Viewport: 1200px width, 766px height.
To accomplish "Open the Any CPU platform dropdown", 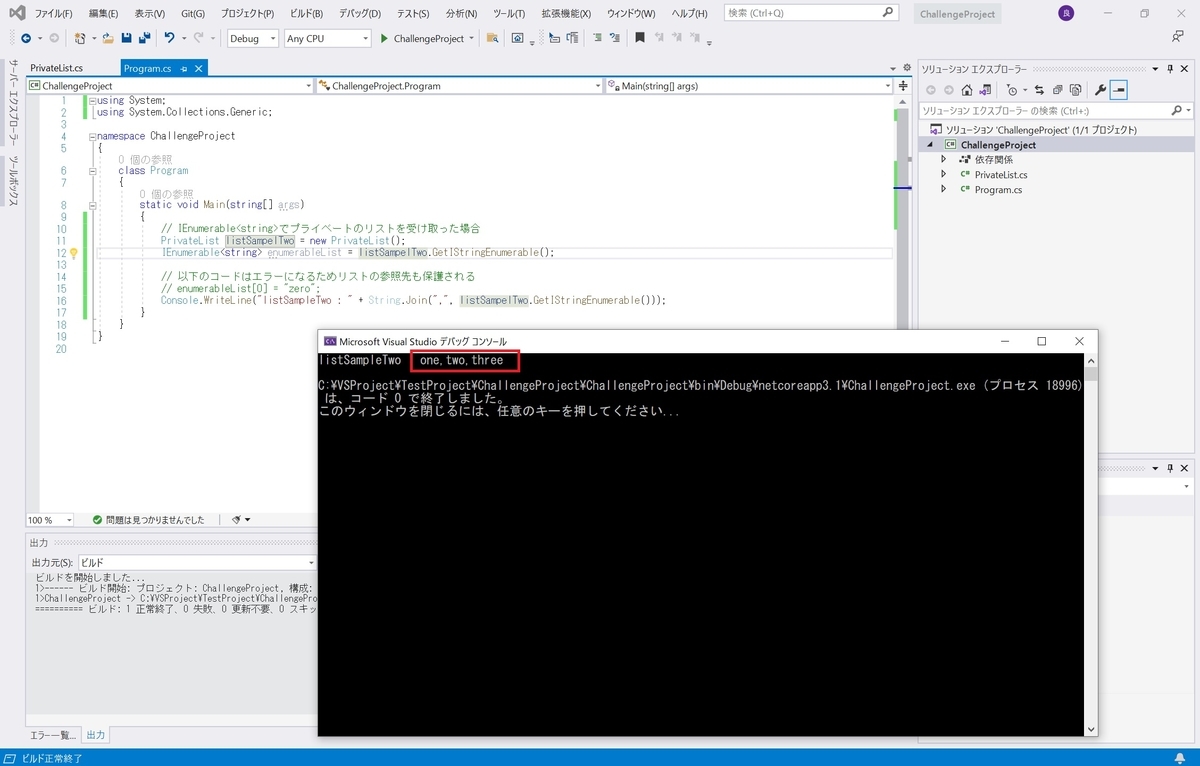I will [327, 38].
